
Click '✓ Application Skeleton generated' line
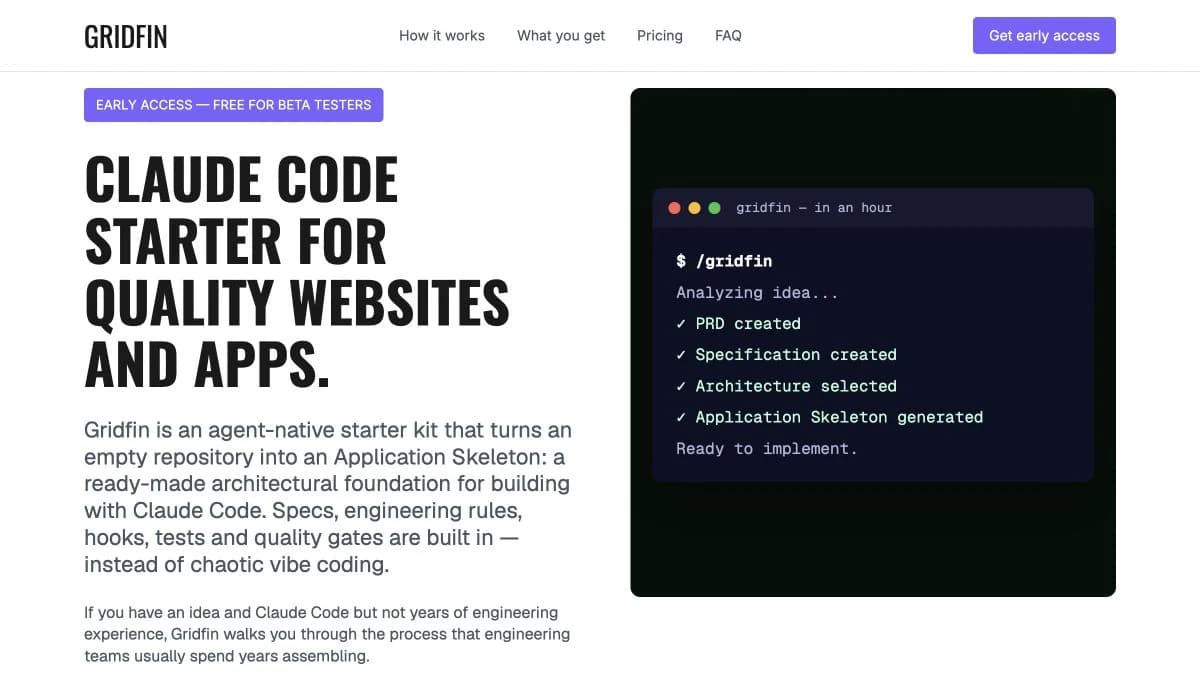click(829, 417)
